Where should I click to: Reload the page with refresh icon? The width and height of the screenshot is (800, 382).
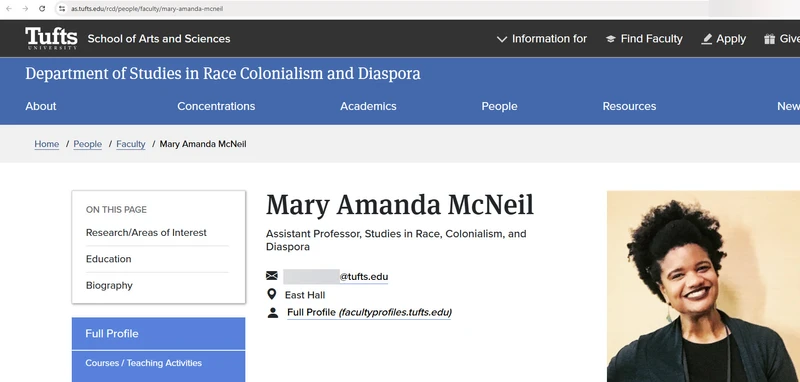point(42,9)
